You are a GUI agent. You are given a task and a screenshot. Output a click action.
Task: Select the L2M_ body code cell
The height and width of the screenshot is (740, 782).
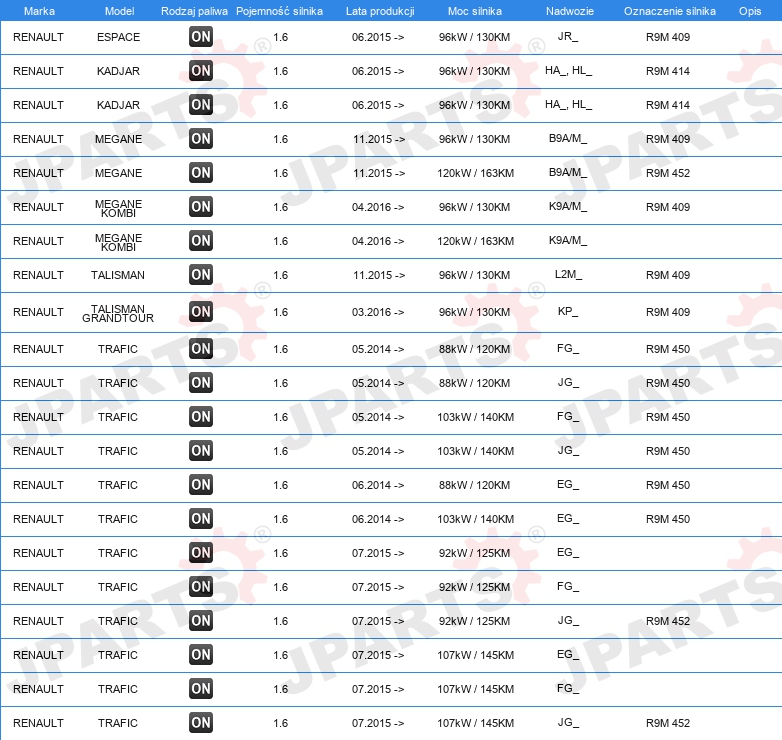click(x=568, y=274)
